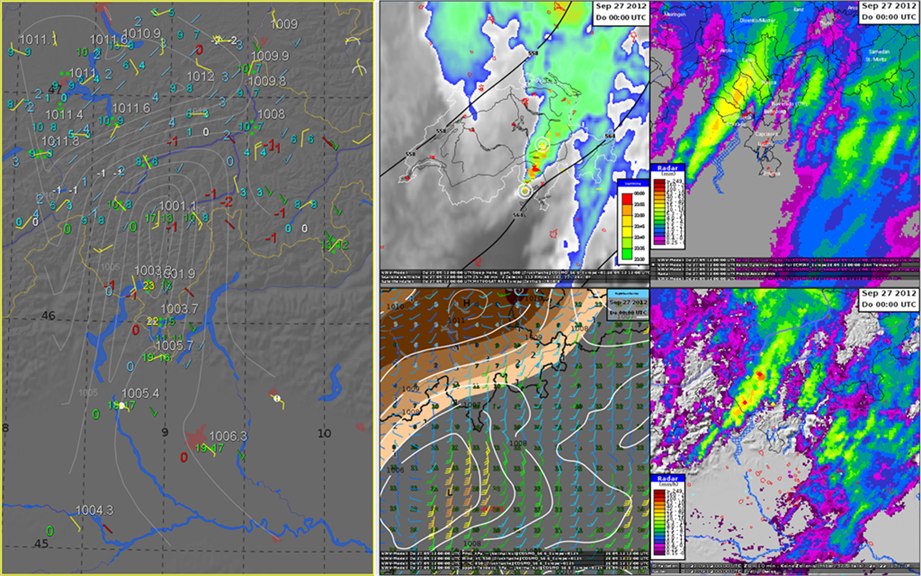Click the 1006.3 pressure reading
The image size is (921, 576).
click(228, 436)
